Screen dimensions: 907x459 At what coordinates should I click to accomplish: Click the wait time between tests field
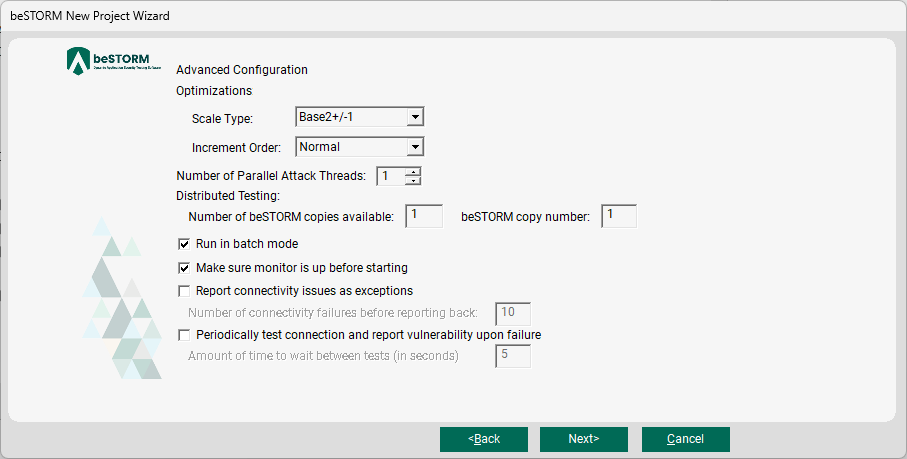pyautogui.click(x=513, y=356)
